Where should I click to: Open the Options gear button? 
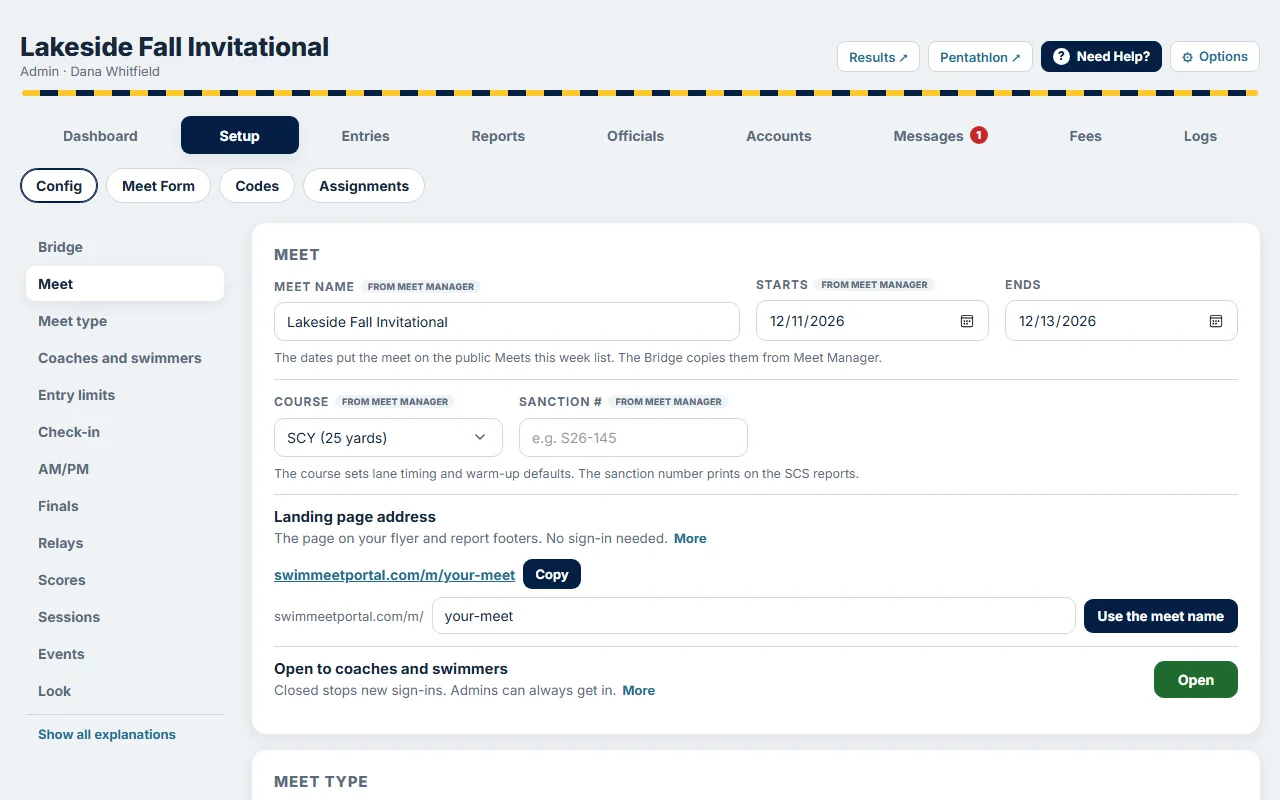tap(1214, 57)
